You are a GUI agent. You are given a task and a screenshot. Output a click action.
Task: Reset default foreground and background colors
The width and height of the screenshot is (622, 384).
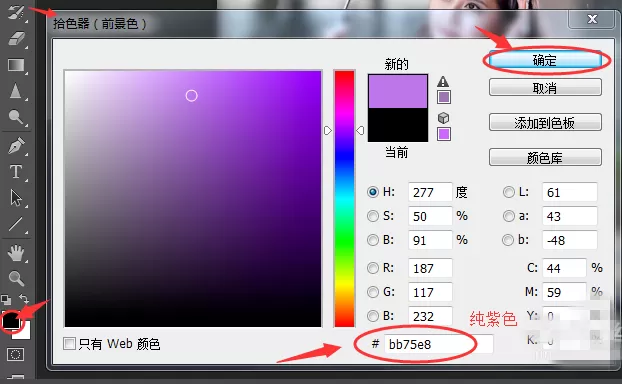(x=6, y=300)
